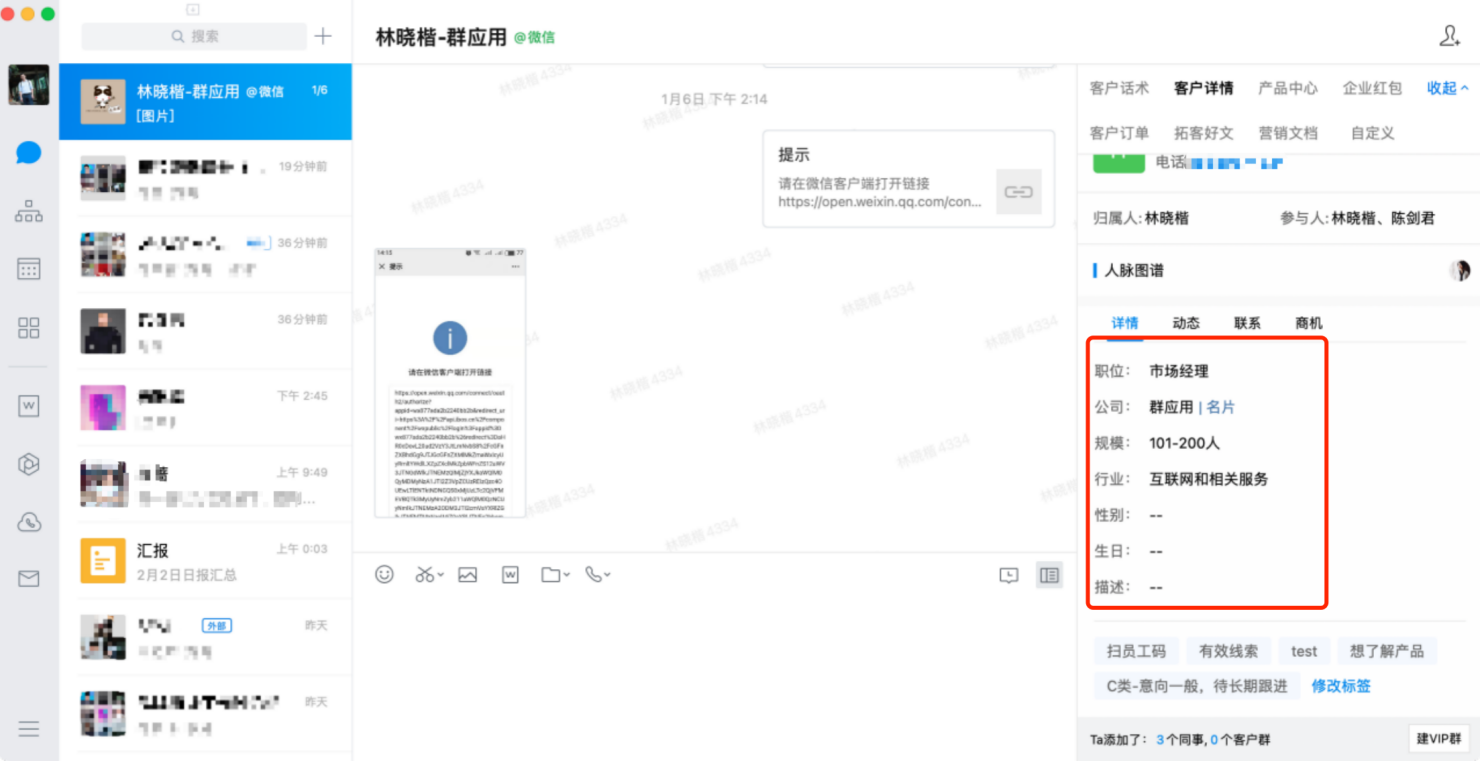Image resolution: width=1480 pixels, height=769 pixels.
Task: Open the Workbench grid icon
Action: (x=29, y=328)
